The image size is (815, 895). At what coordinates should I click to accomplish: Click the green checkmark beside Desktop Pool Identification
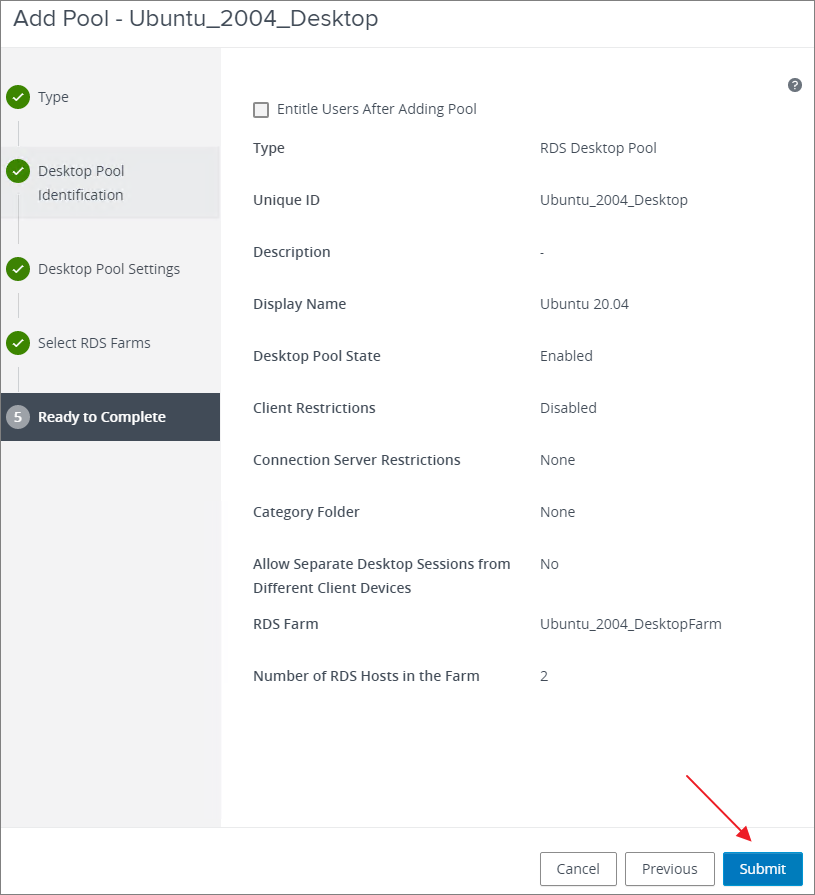pos(18,171)
